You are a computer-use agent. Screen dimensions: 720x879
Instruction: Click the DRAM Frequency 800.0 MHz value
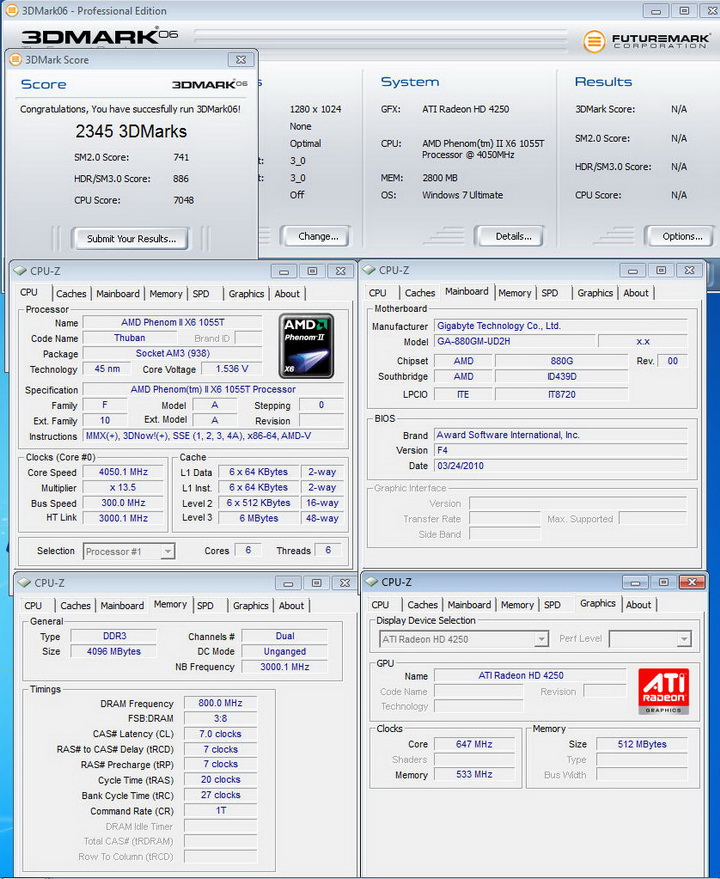pyautogui.click(x=220, y=703)
